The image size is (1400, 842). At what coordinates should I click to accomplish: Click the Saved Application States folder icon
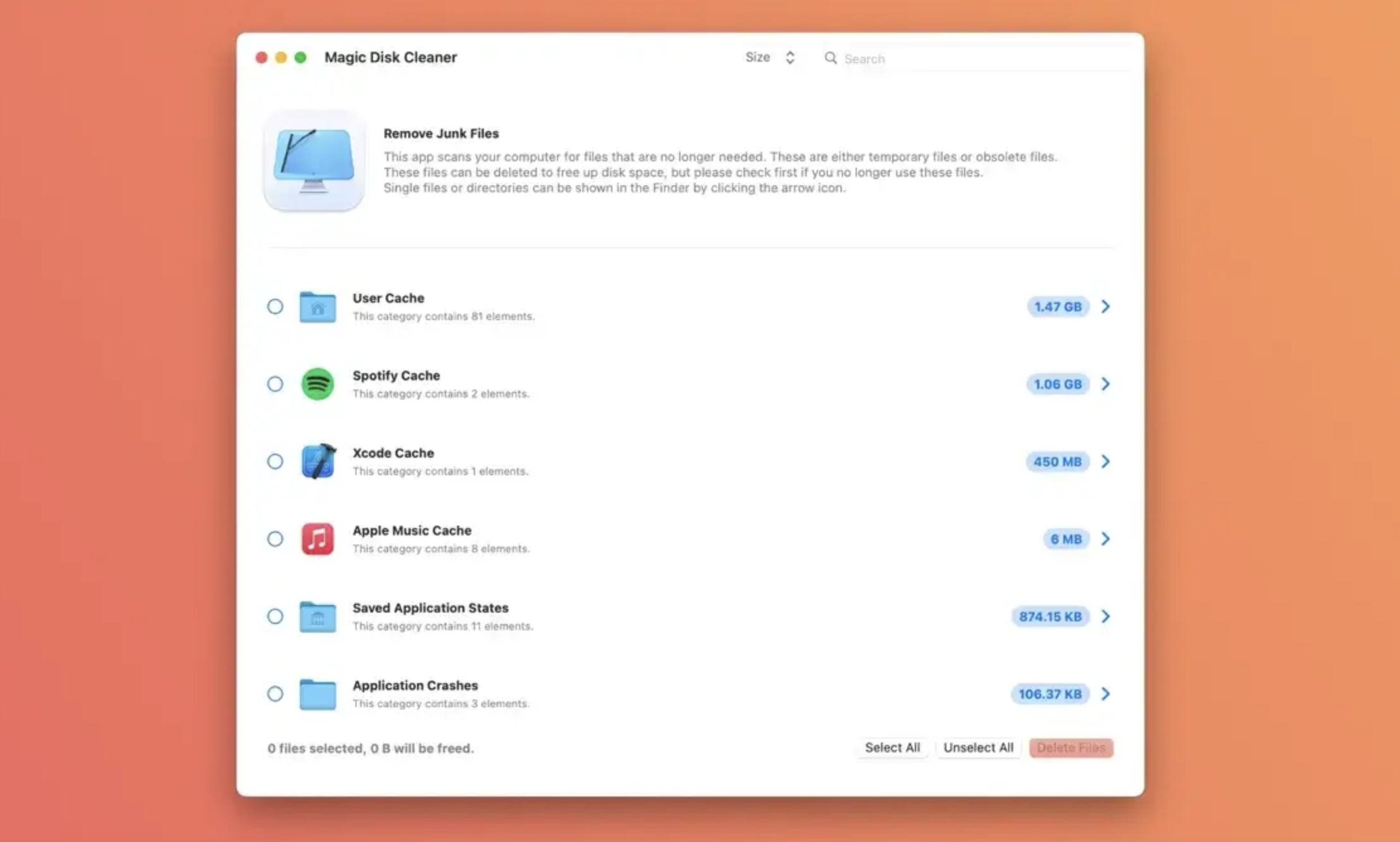[x=318, y=617]
